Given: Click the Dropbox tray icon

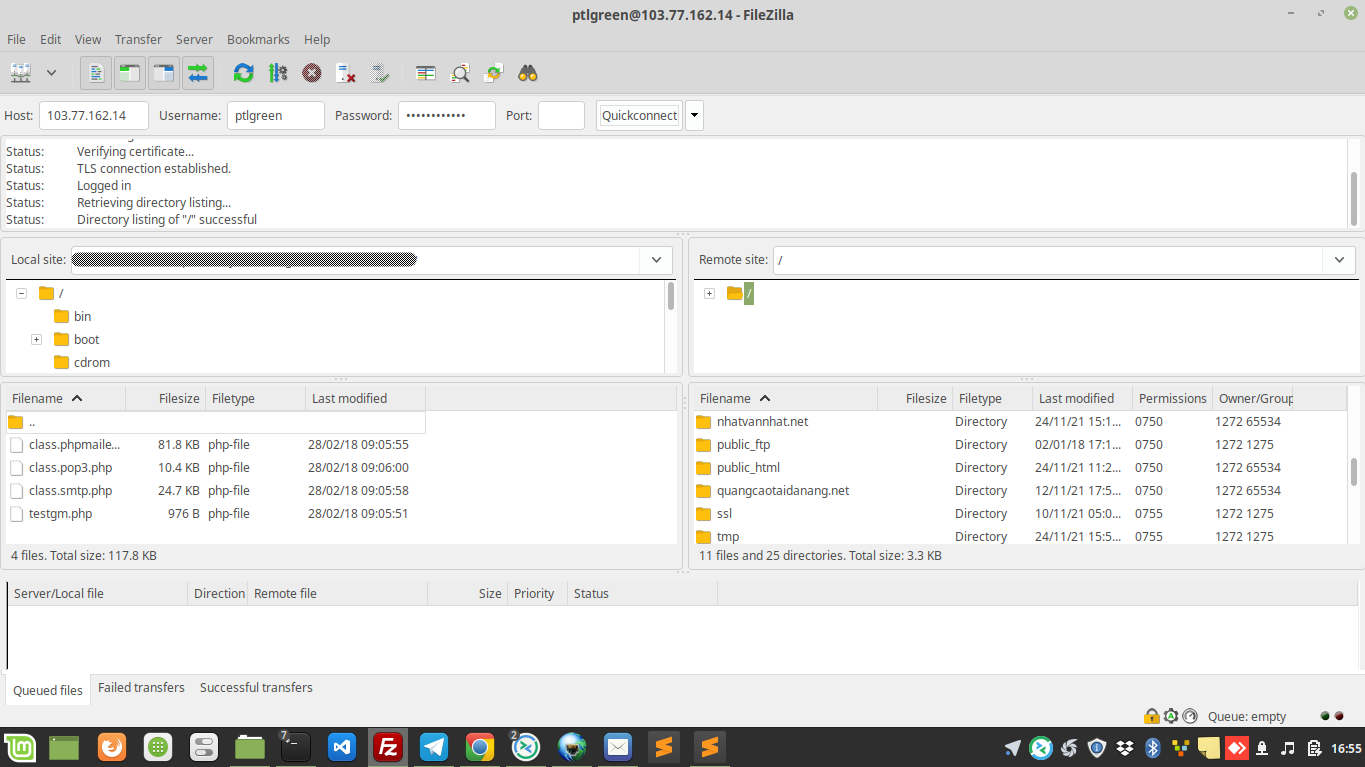Looking at the screenshot, I should [1125, 748].
